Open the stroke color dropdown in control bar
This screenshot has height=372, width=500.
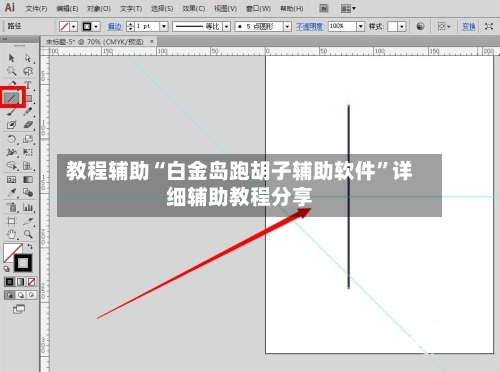point(96,26)
